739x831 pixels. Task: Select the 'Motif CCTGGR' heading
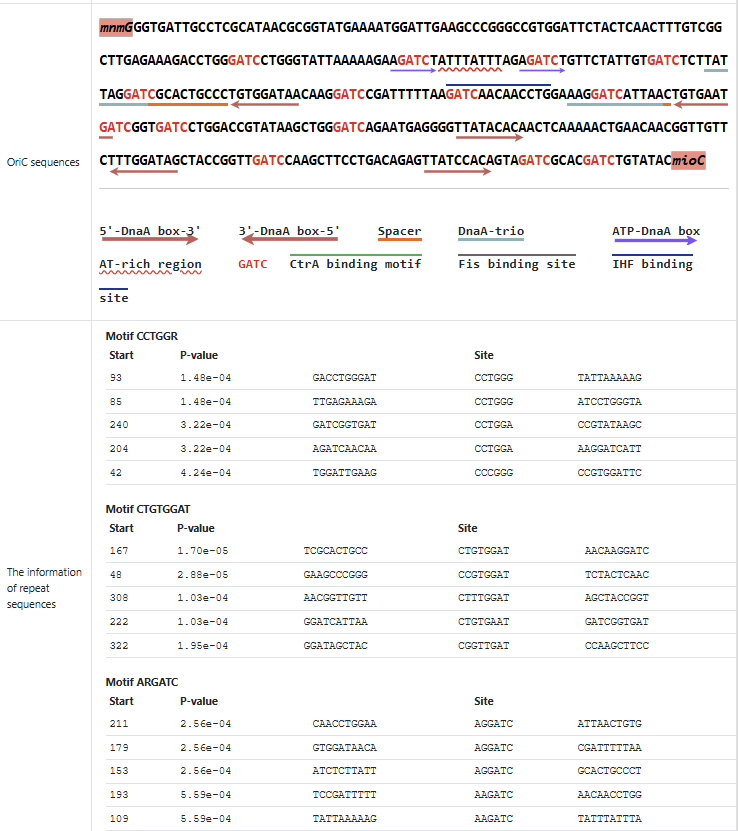tap(142, 336)
